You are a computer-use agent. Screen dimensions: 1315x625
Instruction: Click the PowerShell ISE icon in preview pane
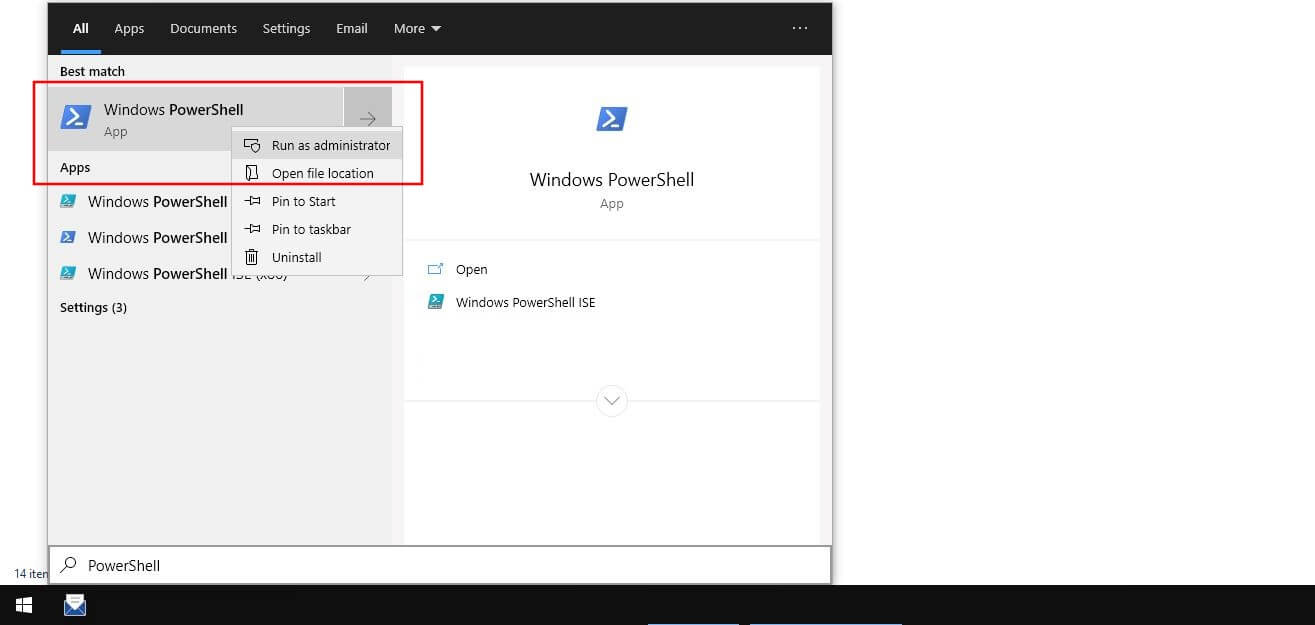click(435, 302)
